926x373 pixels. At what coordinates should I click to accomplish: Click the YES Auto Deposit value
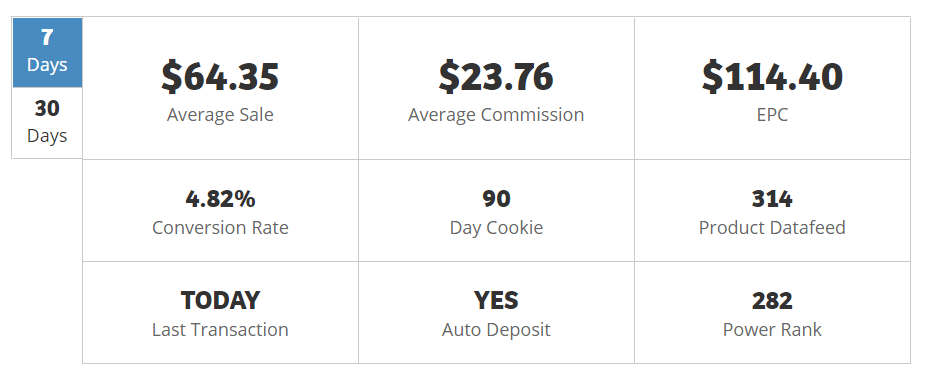point(496,300)
